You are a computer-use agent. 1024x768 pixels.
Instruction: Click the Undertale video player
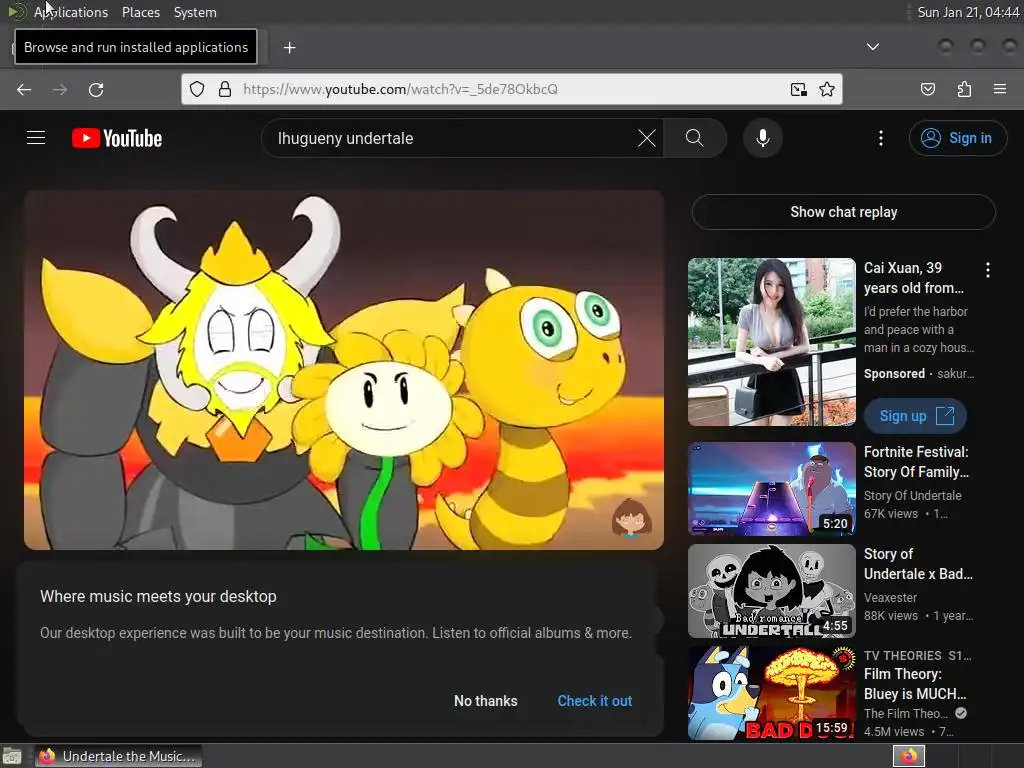click(344, 370)
